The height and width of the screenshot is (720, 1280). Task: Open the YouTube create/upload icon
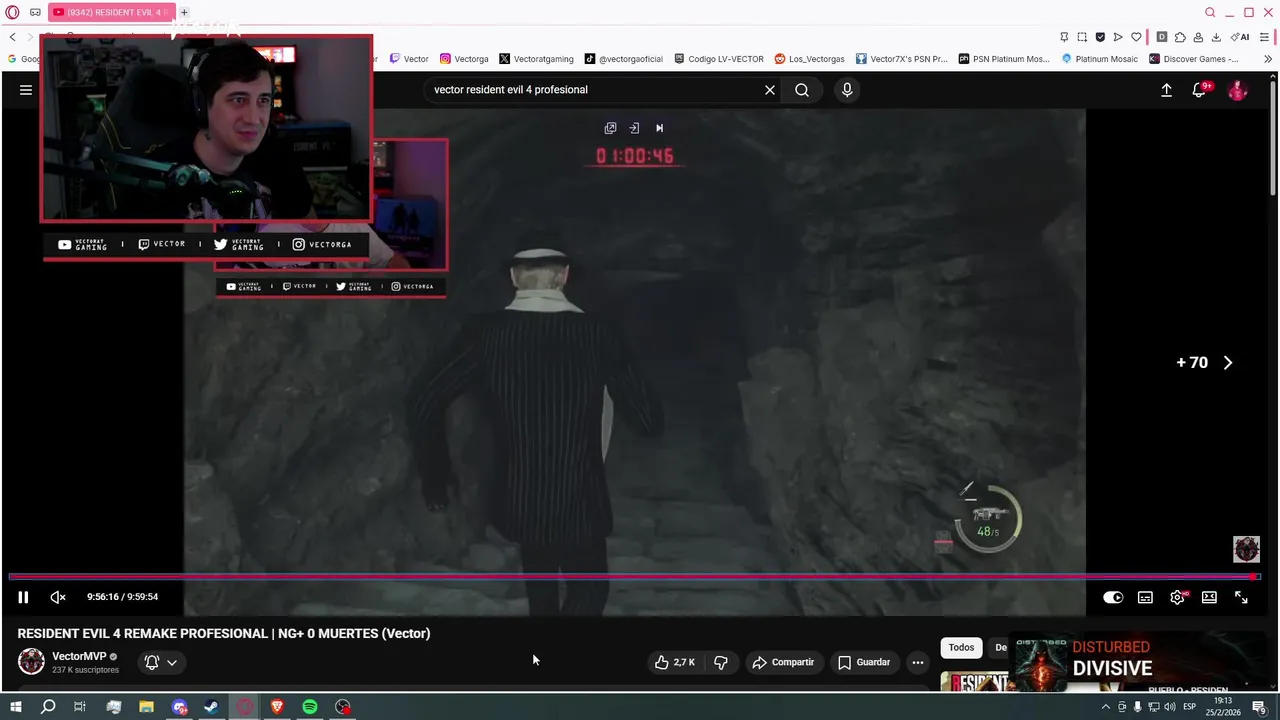coord(1166,90)
